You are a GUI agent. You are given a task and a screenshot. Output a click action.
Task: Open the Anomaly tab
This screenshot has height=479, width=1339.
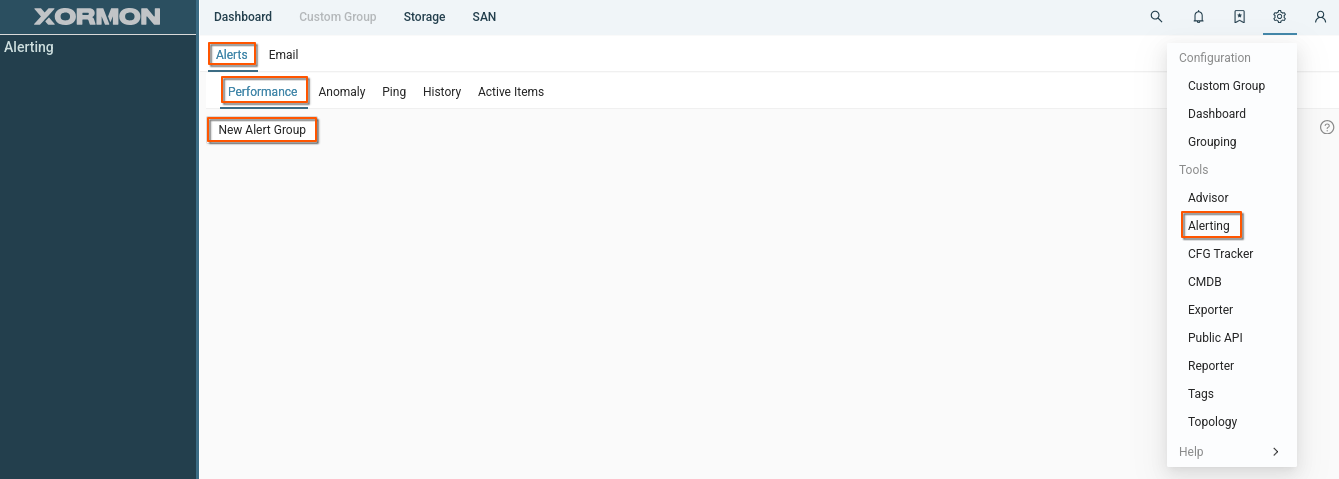coord(342,92)
